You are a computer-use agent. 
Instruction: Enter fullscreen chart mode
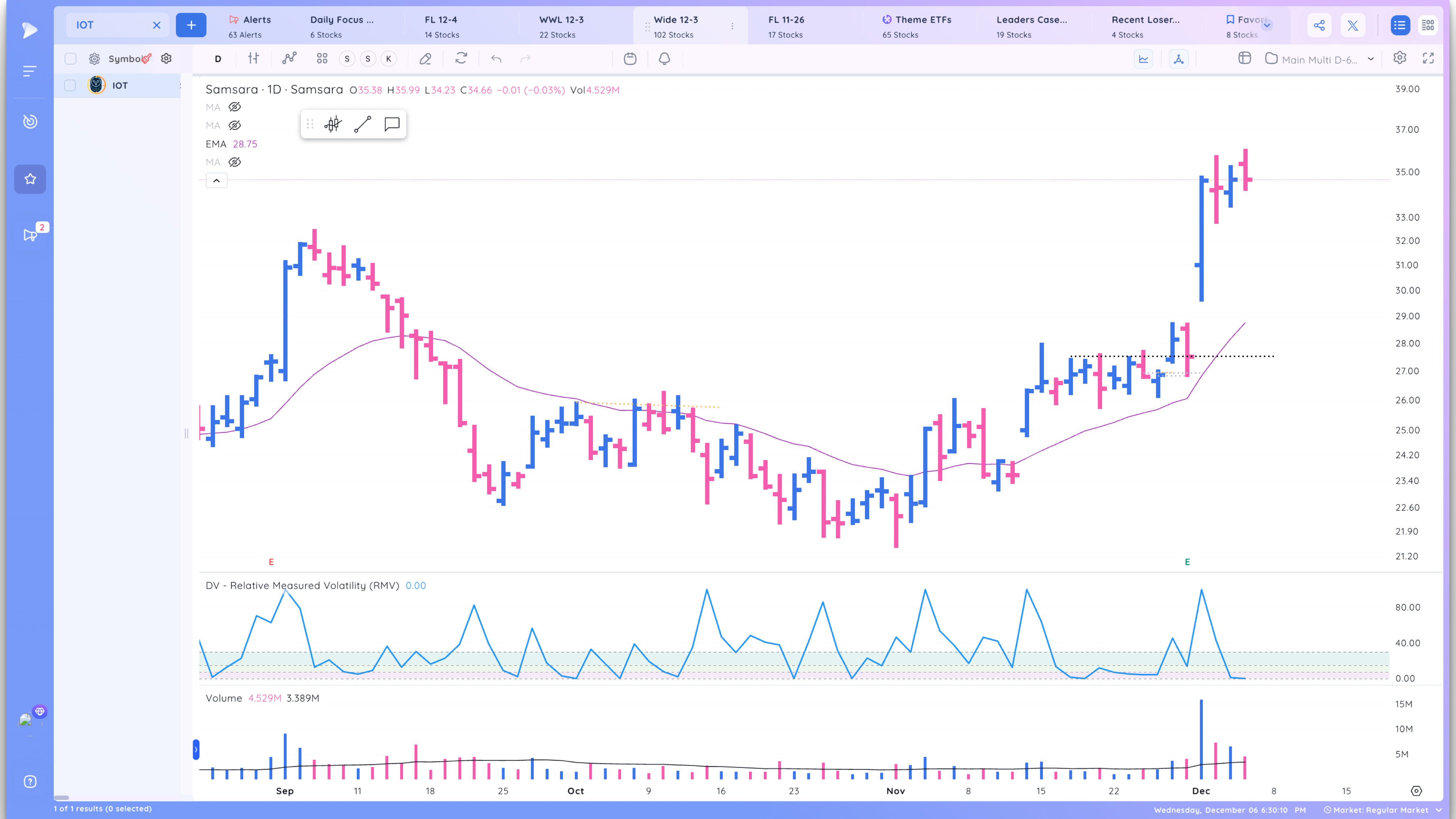click(x=1428, y=58)
